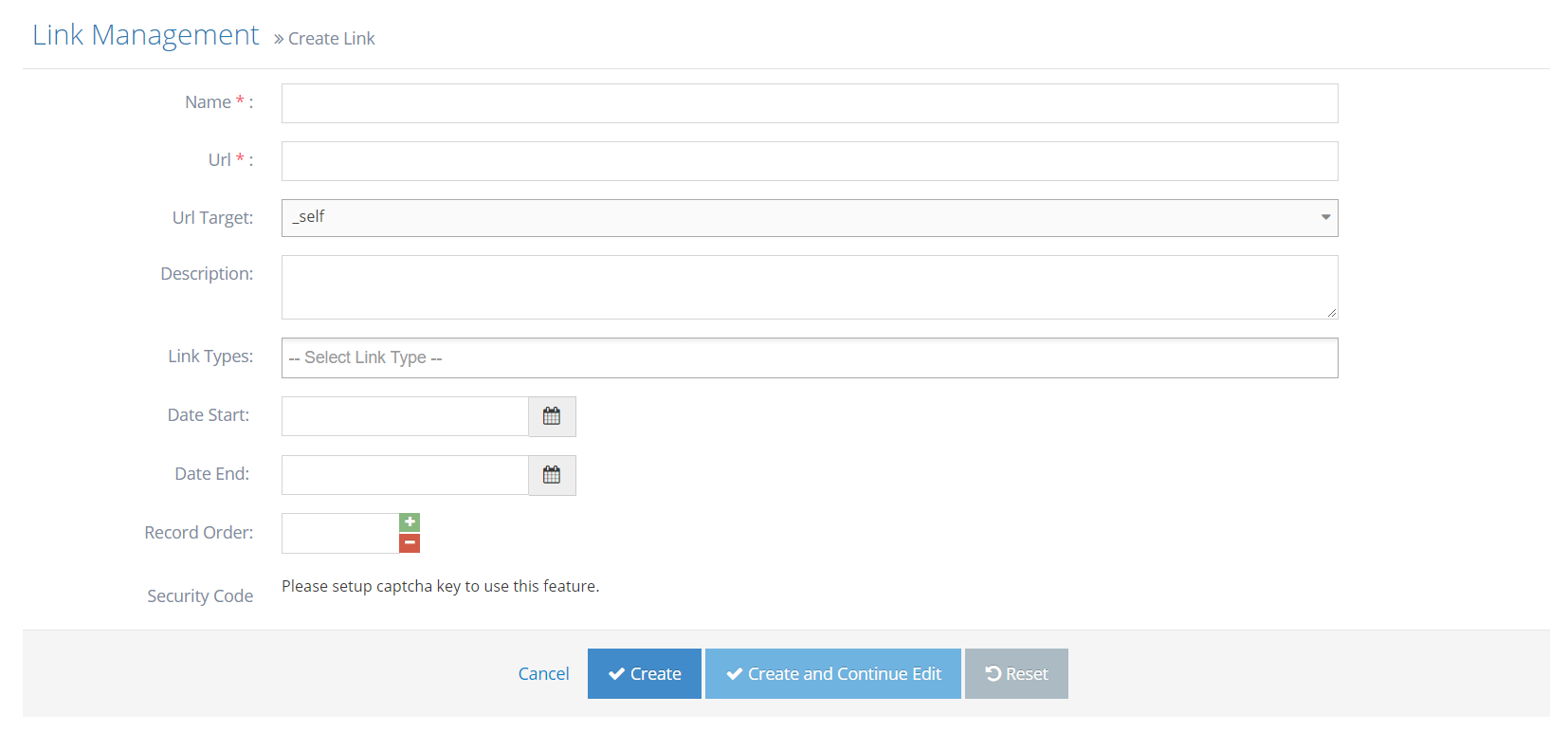The width and height of the screenshot is (1568, 732).
Task: Reset the form with Reset button
Action: click(1016, 673)
